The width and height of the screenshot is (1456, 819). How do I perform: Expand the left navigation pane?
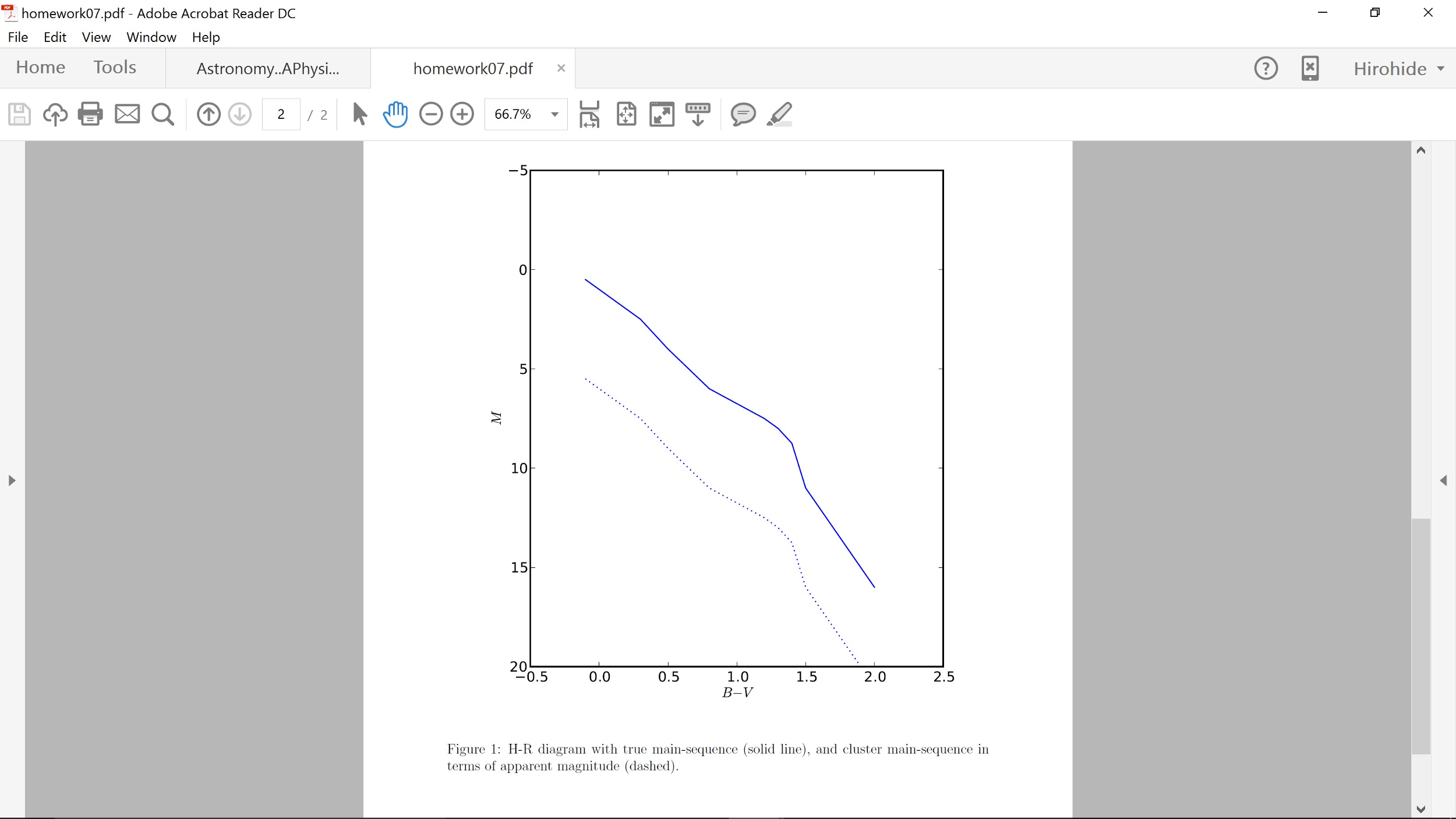pyautogui.click(x=12, y=481)
